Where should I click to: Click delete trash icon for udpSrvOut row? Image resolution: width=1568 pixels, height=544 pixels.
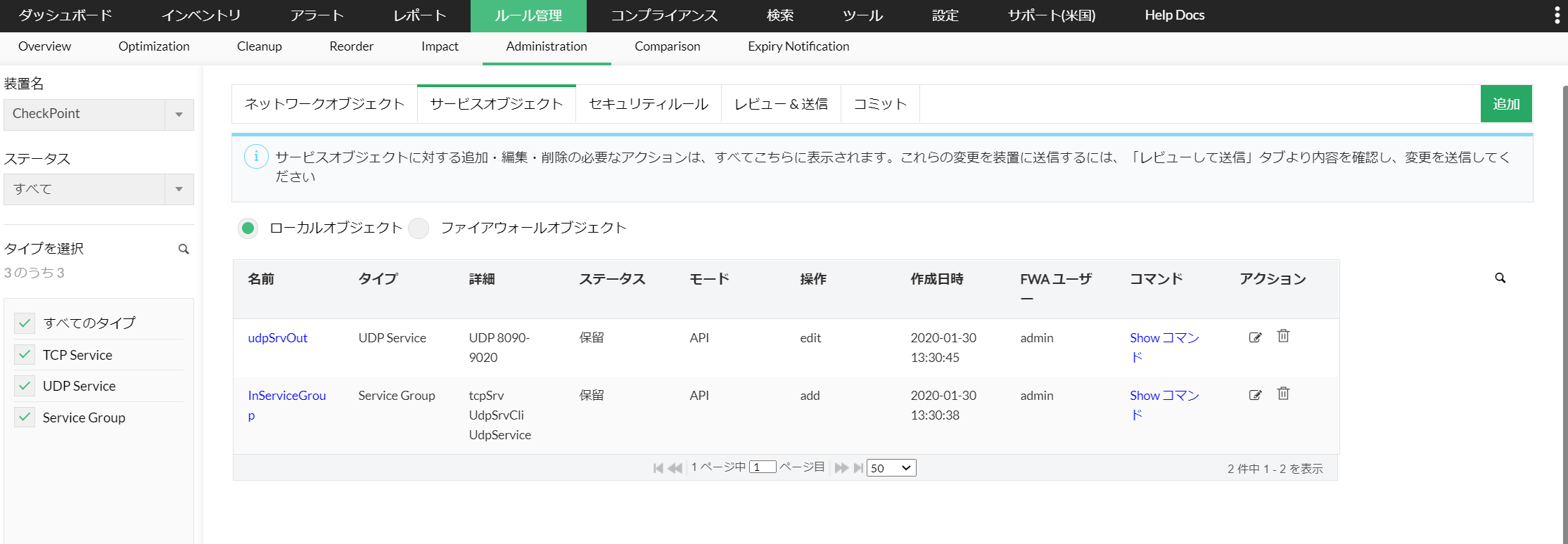1283,336
